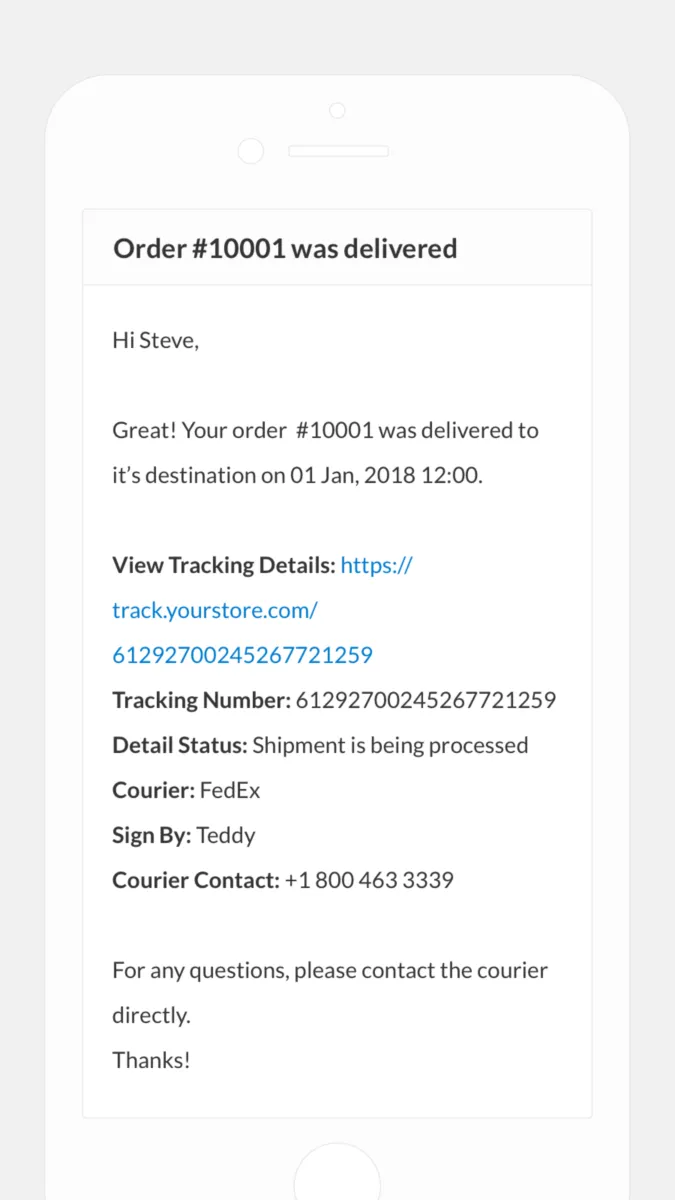The width and height of the screenshot is (675, 1200).
Task: Tap the proximity sensor circle beside speaker
Action: point(251,151)
